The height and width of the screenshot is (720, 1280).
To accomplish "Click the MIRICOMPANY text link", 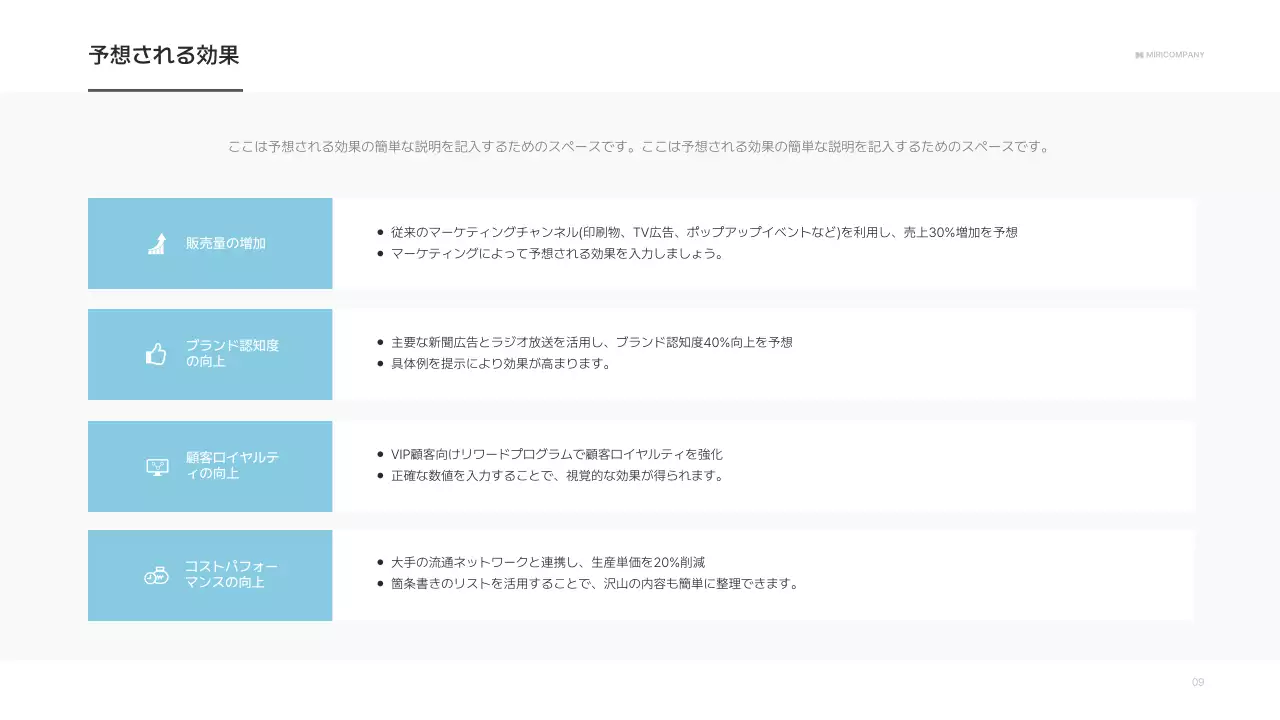I will tap(1175, 55).
